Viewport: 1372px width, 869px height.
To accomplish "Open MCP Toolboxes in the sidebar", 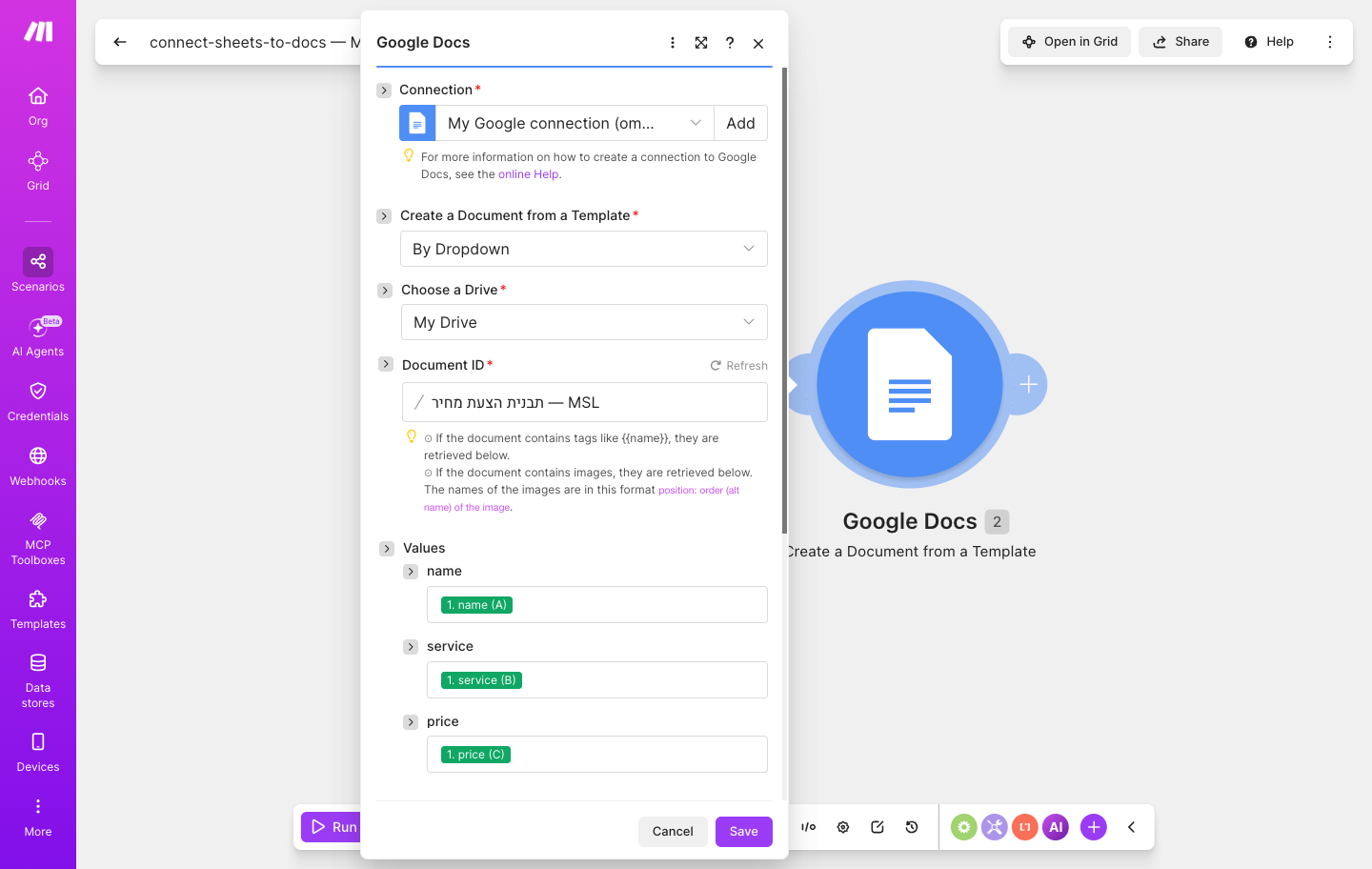I will pyautogui.click(x=38, y=537).
